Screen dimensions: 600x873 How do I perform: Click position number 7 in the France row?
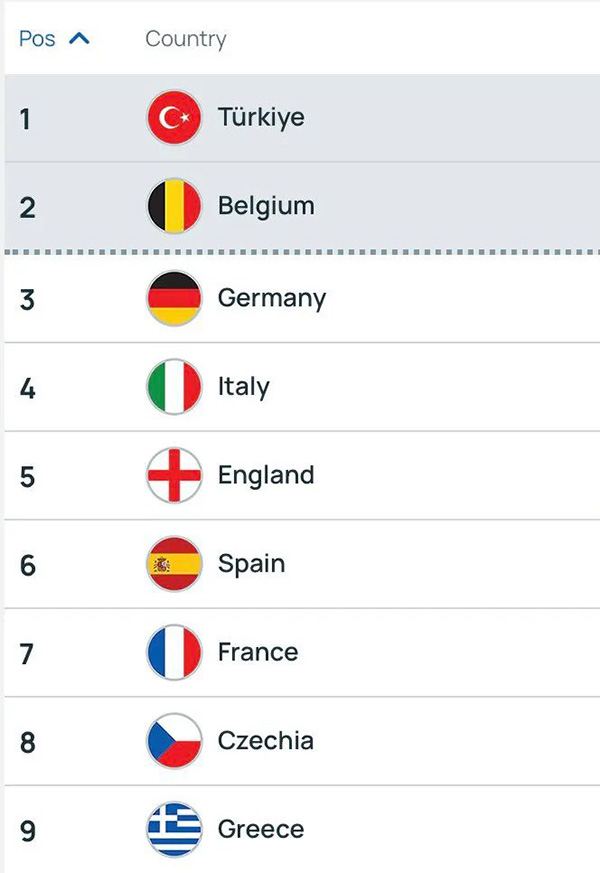click(x=27, y=653)
